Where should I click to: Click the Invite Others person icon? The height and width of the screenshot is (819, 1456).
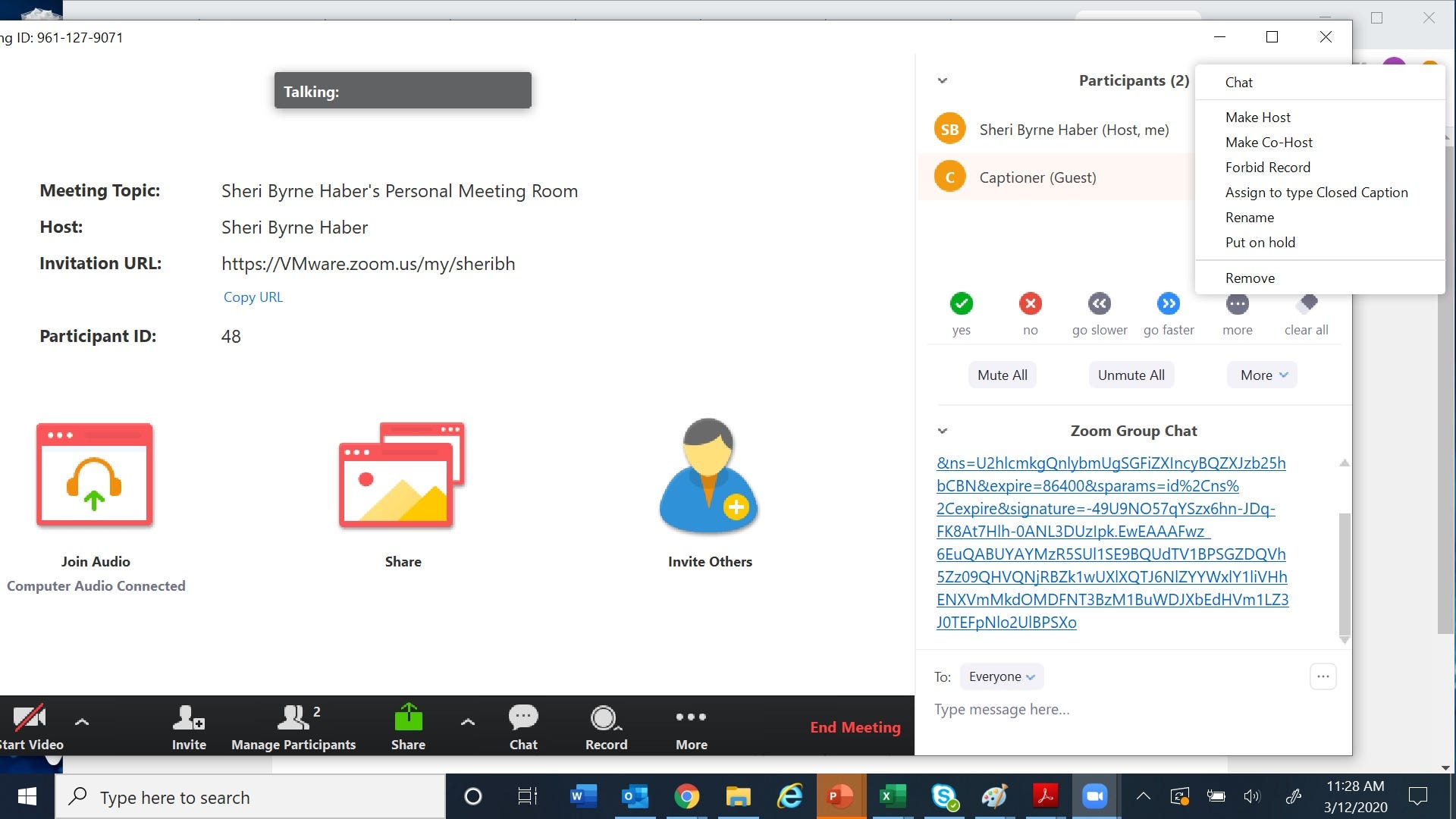point(709,476)
